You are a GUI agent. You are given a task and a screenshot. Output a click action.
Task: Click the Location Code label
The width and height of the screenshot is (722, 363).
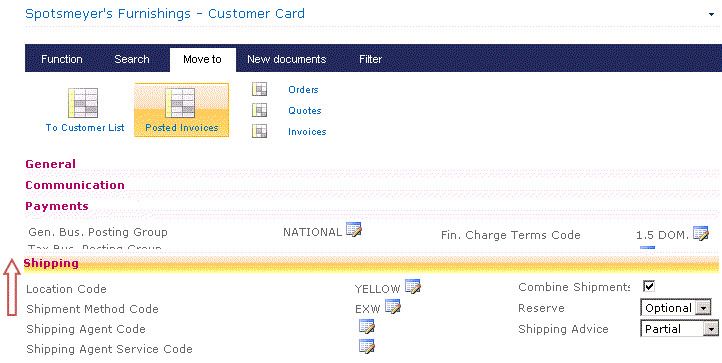click(66, 289)
